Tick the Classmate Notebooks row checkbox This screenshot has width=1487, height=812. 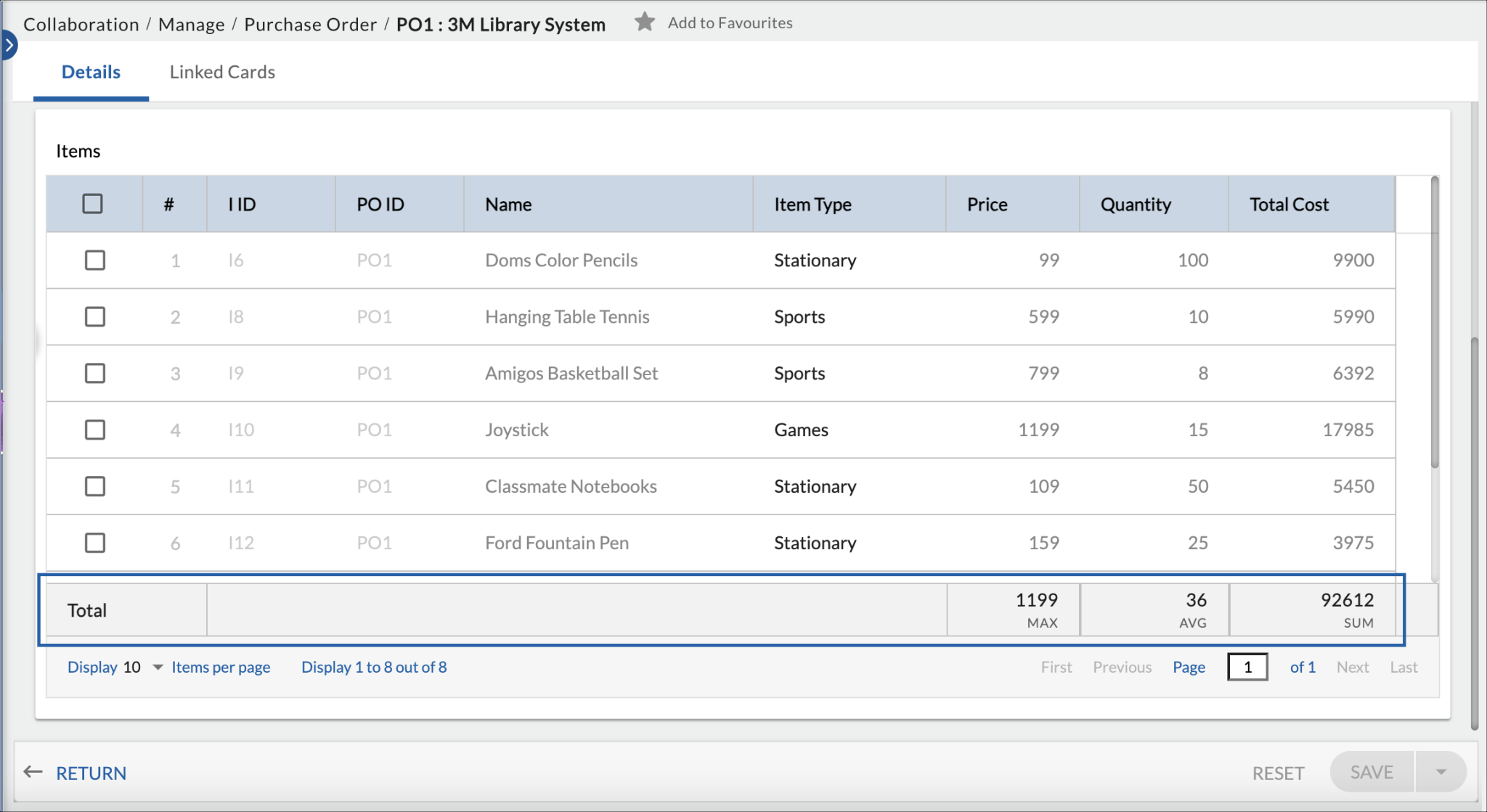95,487
